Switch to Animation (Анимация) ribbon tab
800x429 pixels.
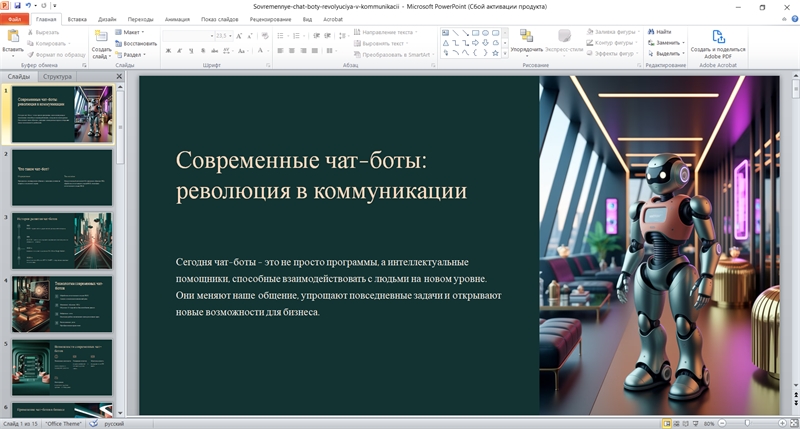pyautogui.click(x=177, y=19)
